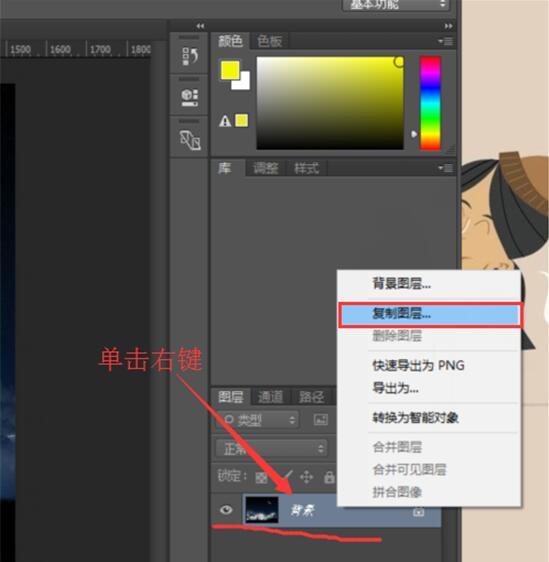Select the lock position move icon
The width and height of the screenshot is (549, 562).
[x=306, y=477]
